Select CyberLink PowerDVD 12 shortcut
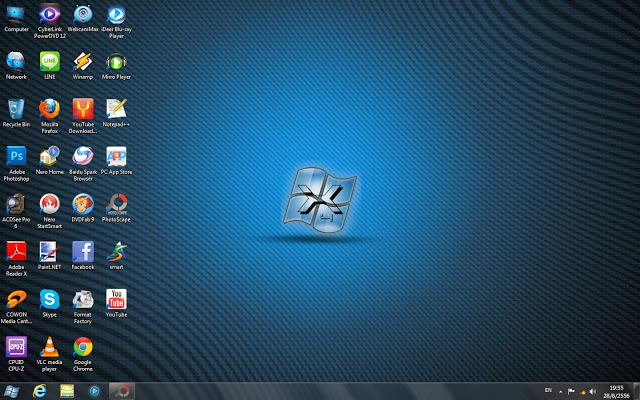This screenshot has width=640, height=400. [50, 21]
